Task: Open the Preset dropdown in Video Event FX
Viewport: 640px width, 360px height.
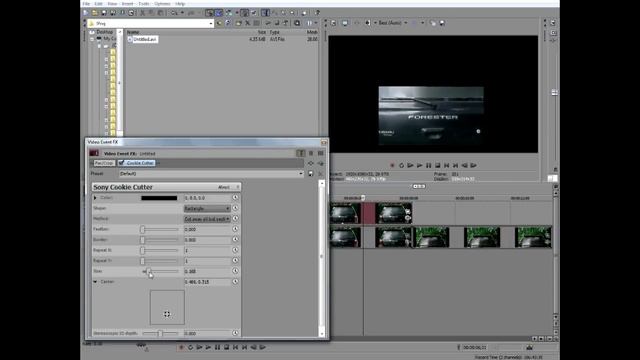Action: pos(301,173)
